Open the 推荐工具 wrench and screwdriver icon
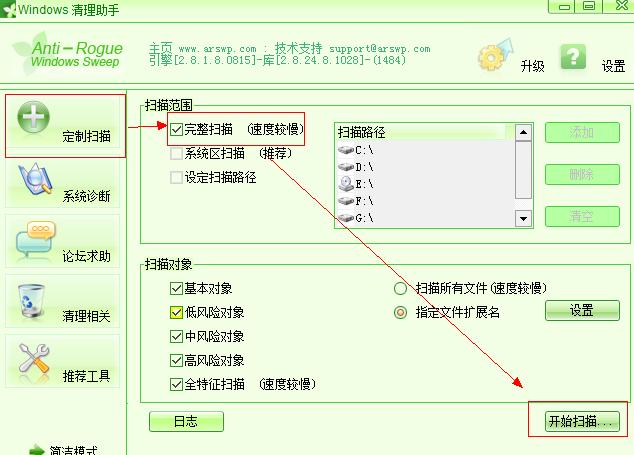Screen dimensions: 634x455 tap(34, 361)
